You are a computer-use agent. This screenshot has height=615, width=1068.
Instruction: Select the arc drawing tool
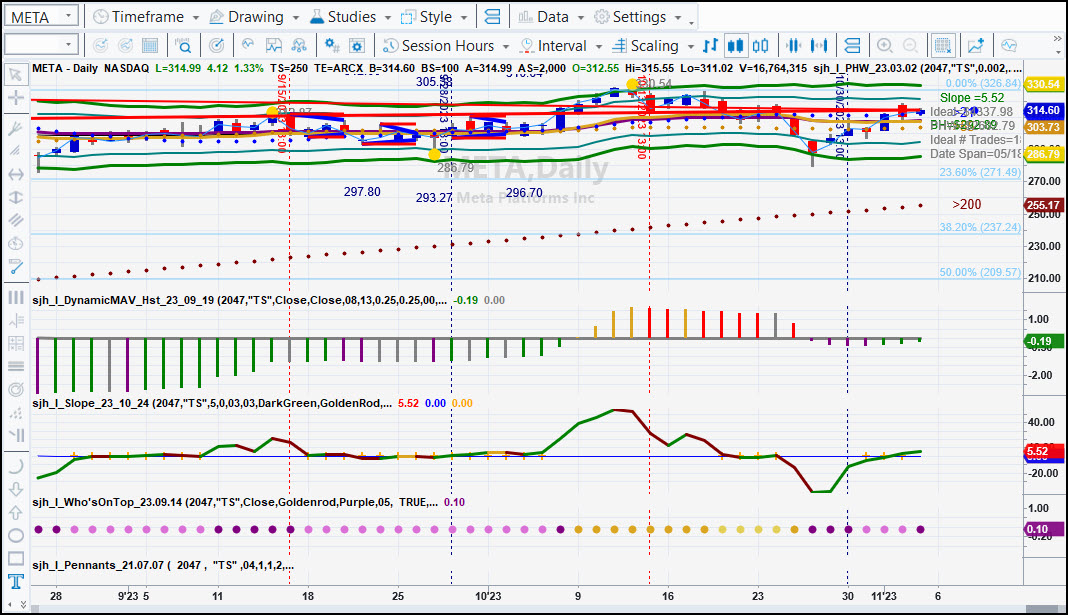coord(16,466)
